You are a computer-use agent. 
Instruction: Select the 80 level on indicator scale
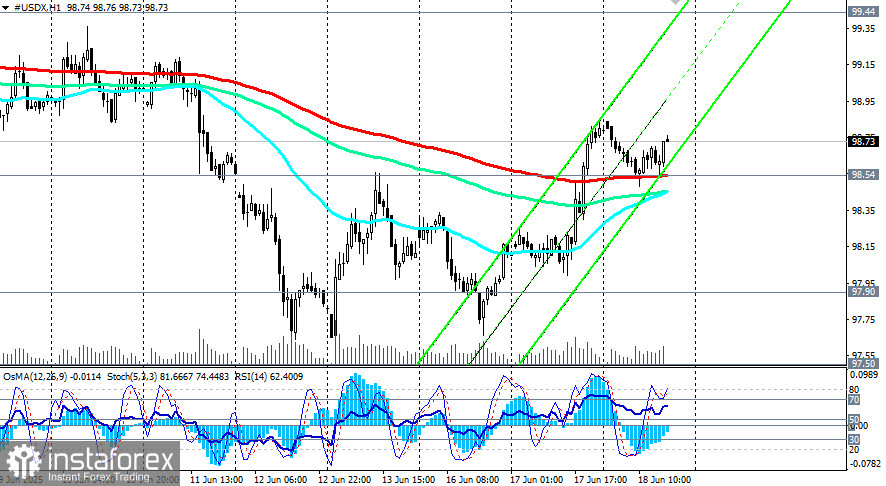854,390
